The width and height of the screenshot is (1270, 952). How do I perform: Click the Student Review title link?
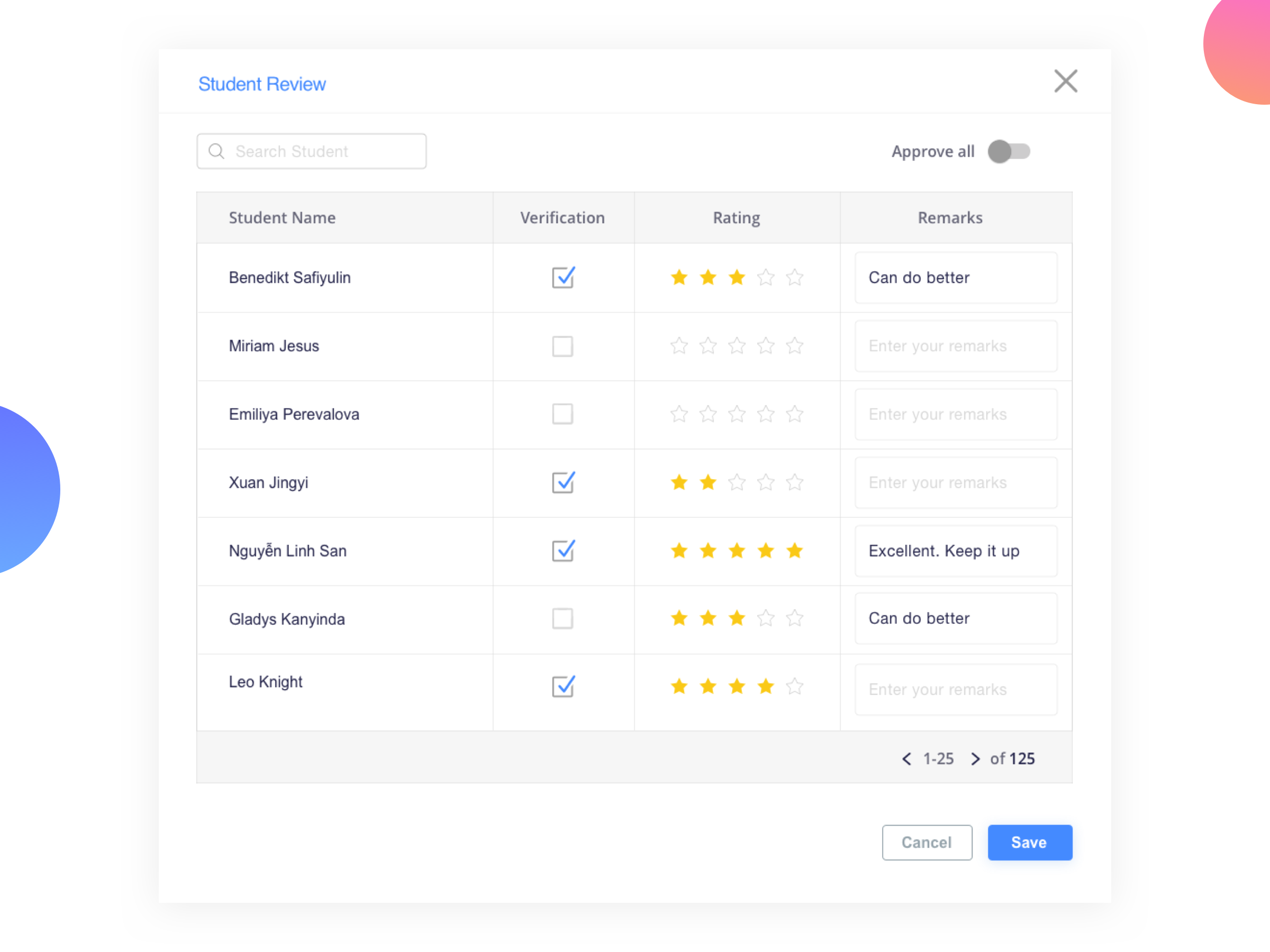(262, 83)
